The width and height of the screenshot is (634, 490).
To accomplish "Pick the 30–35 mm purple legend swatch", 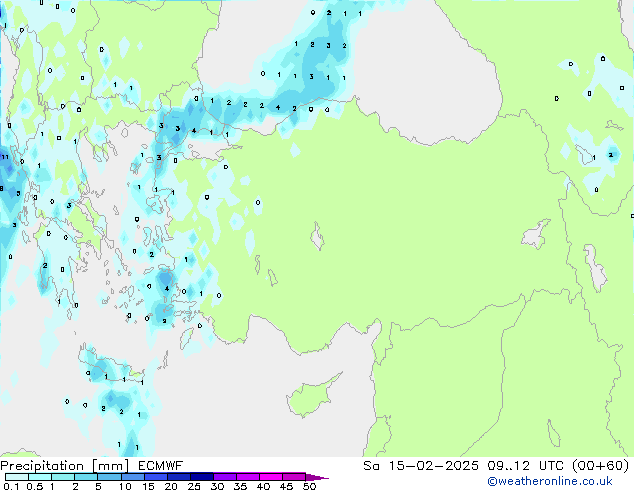I will tap(225, 477).
